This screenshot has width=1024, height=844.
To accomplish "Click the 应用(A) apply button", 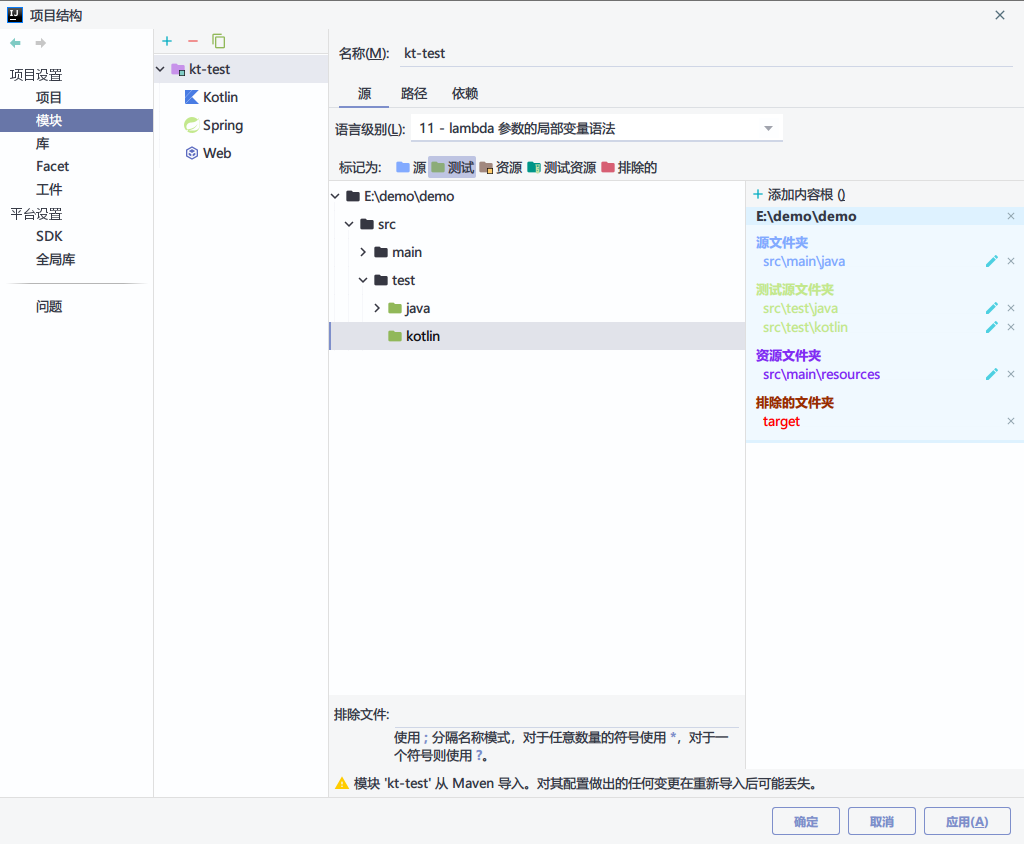I will coord(967,822).
